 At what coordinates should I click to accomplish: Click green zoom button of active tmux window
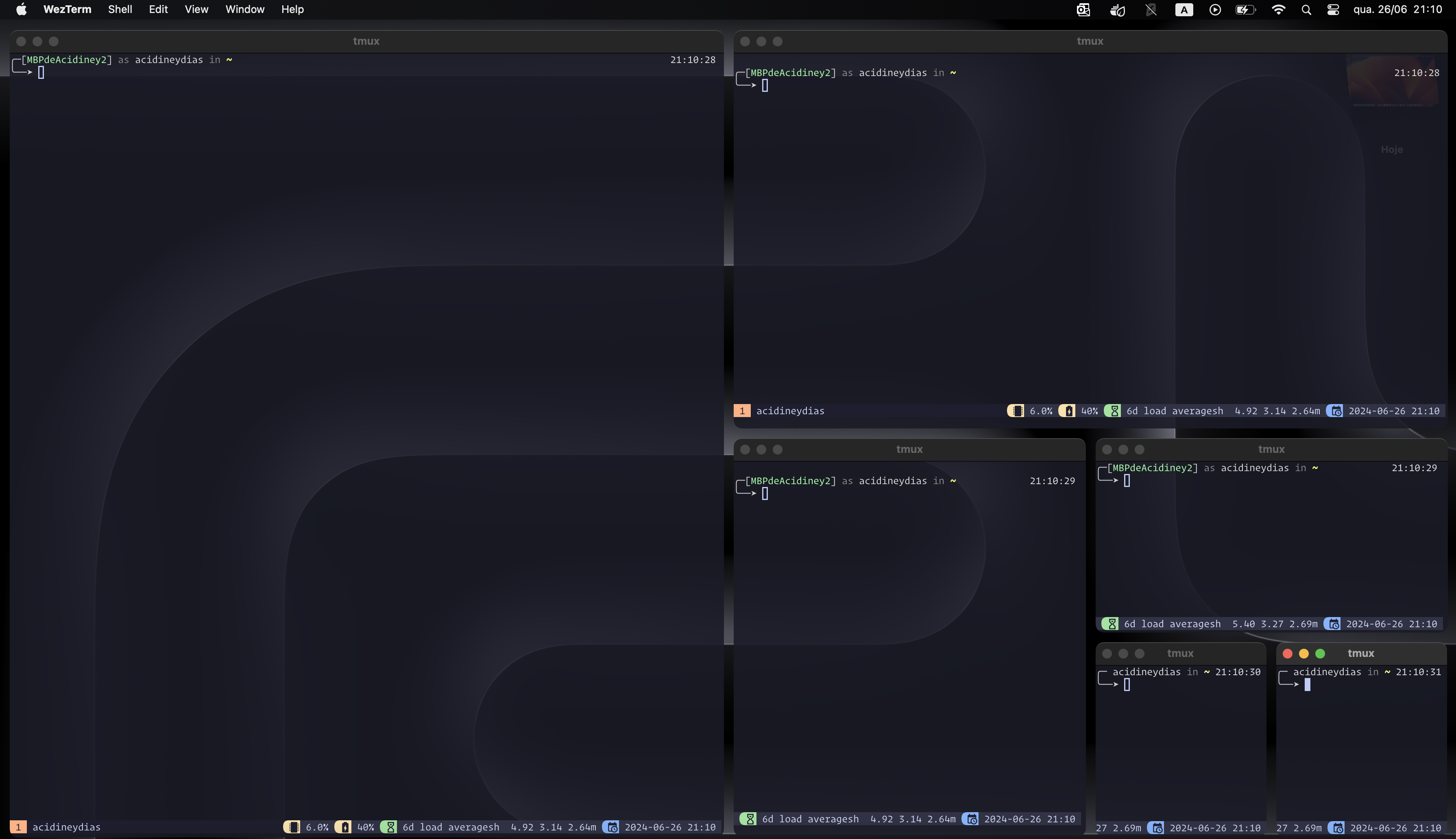pos(1320,654)
